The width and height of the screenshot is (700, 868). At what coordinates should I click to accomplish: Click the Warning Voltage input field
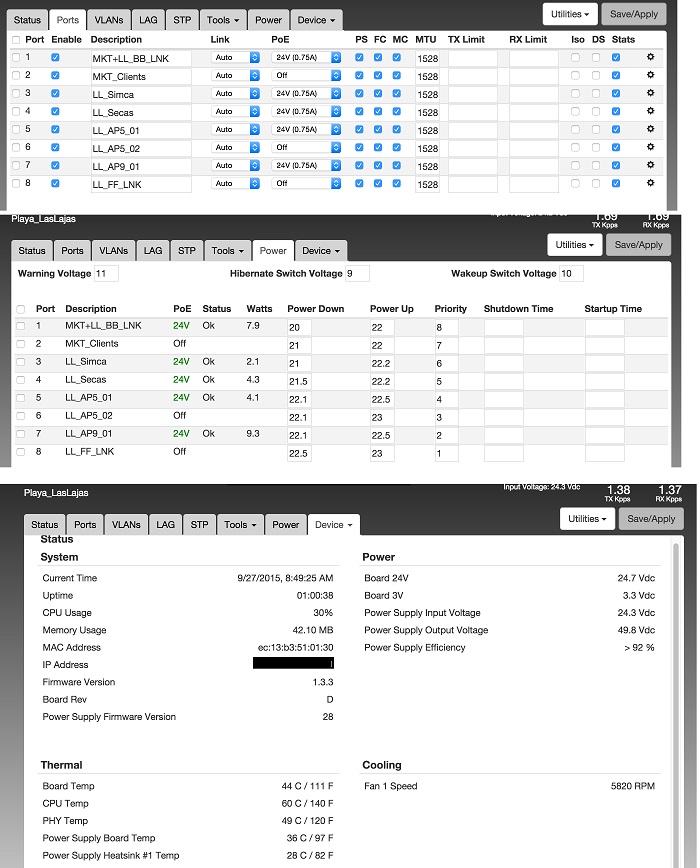(x=106, y=274)
